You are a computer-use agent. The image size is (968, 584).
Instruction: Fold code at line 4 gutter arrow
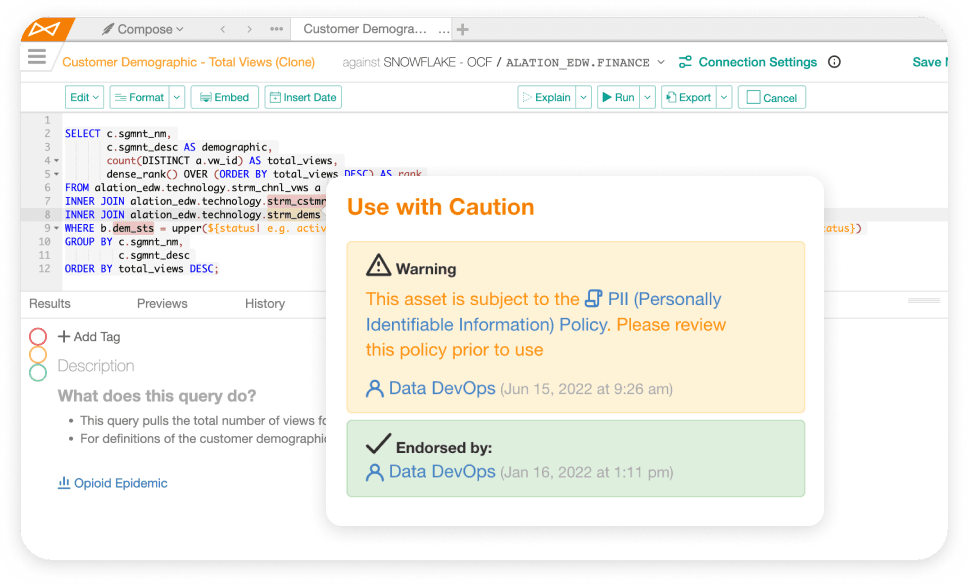tap(56, 160)
